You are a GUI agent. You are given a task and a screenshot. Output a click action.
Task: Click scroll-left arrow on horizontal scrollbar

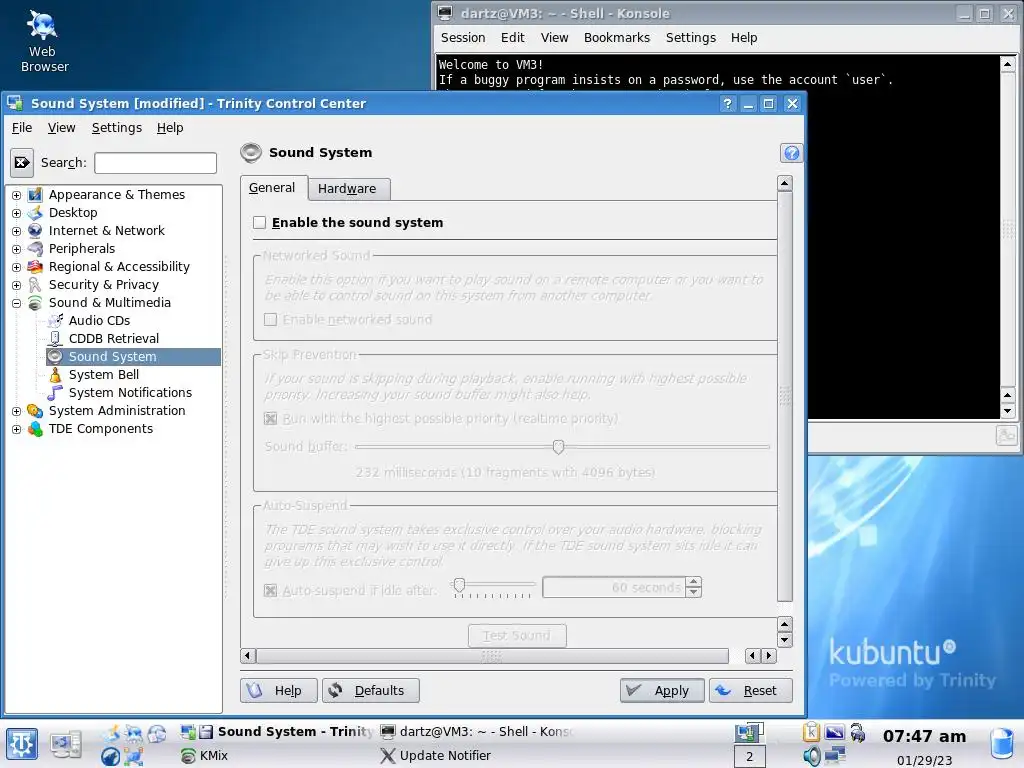tap(248, 656)
